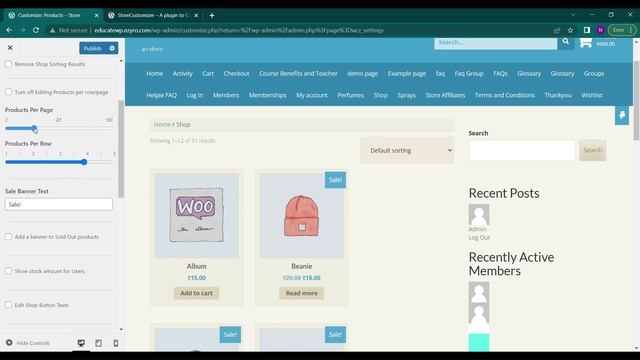
Task: Check Add a banner to Sold Out products
Action: click(8, 237)
